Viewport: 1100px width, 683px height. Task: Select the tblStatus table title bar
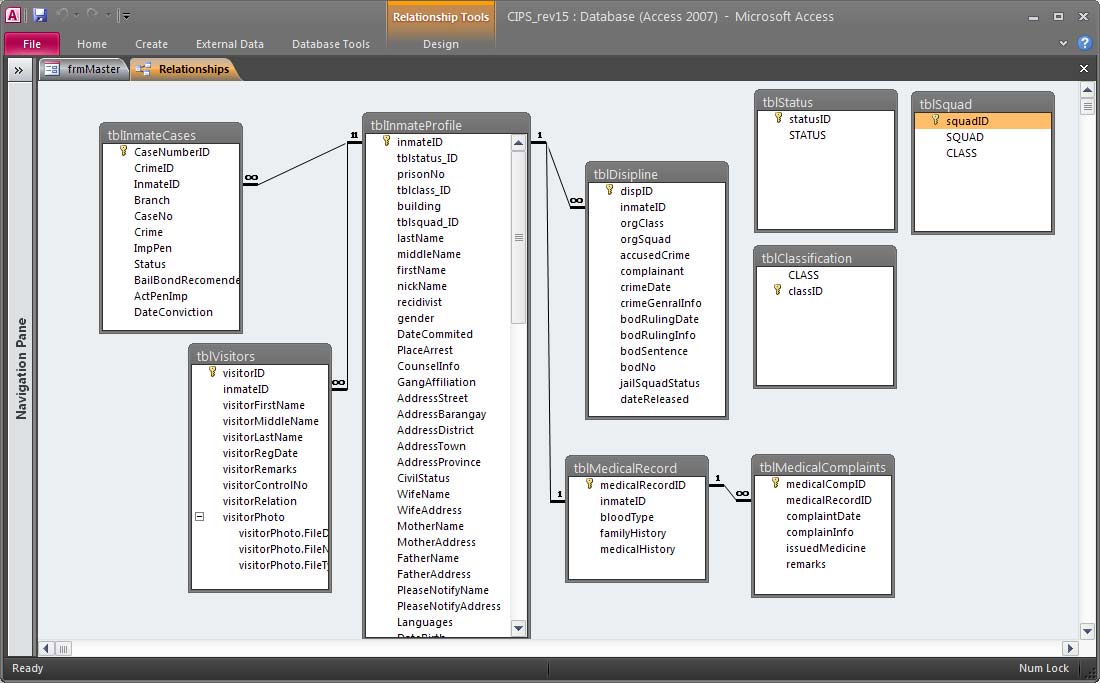coord(826,102)
